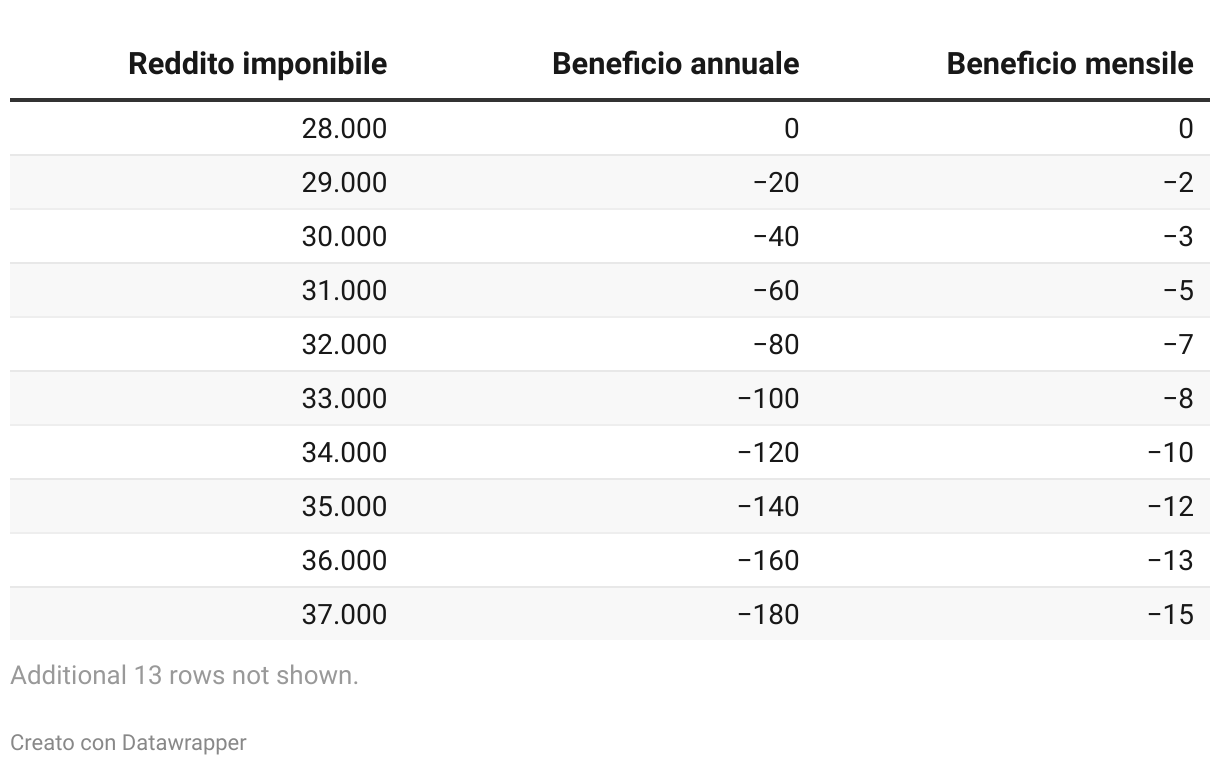Click the −13 monthly benefit value
The height and width of the screenshot is (766, 1220).
pyautogui.click(x=1170, y=561)
